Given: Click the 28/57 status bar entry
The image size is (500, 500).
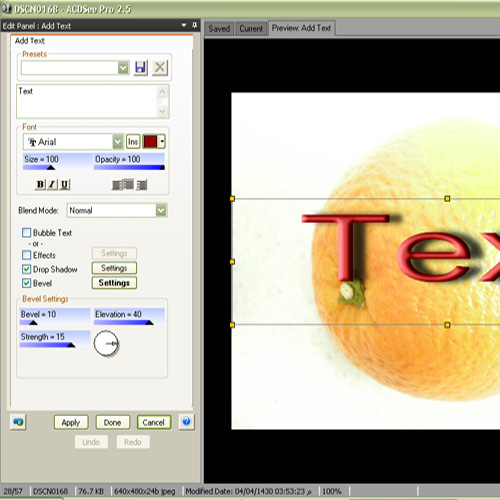Looking at the screenshot, I should (13, 491).
